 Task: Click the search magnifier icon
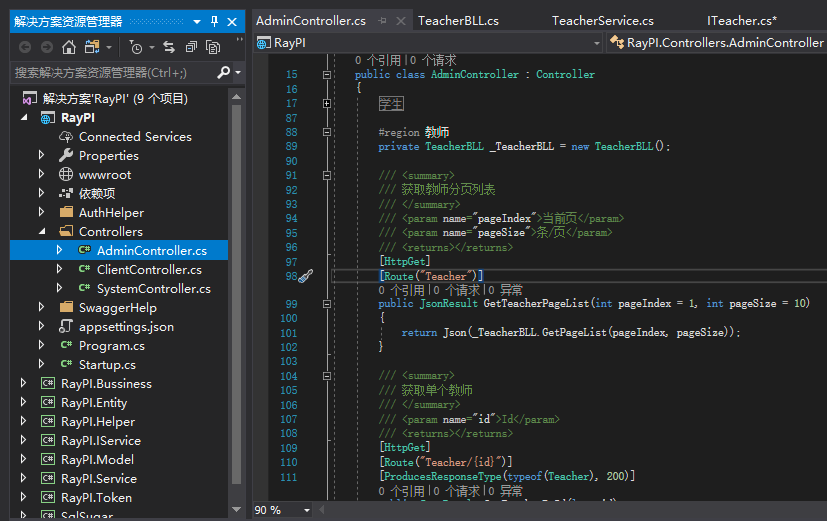point(224,72)
